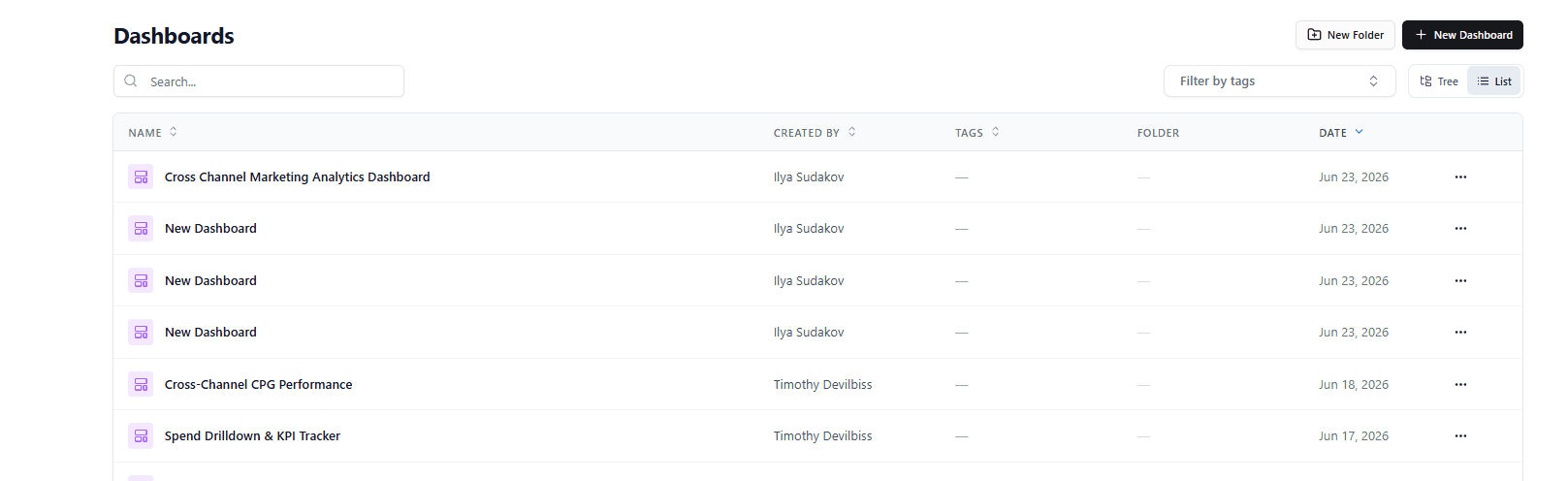Click the dashboard icon for Cross Channel Marketing Analytics

[141, 176]
